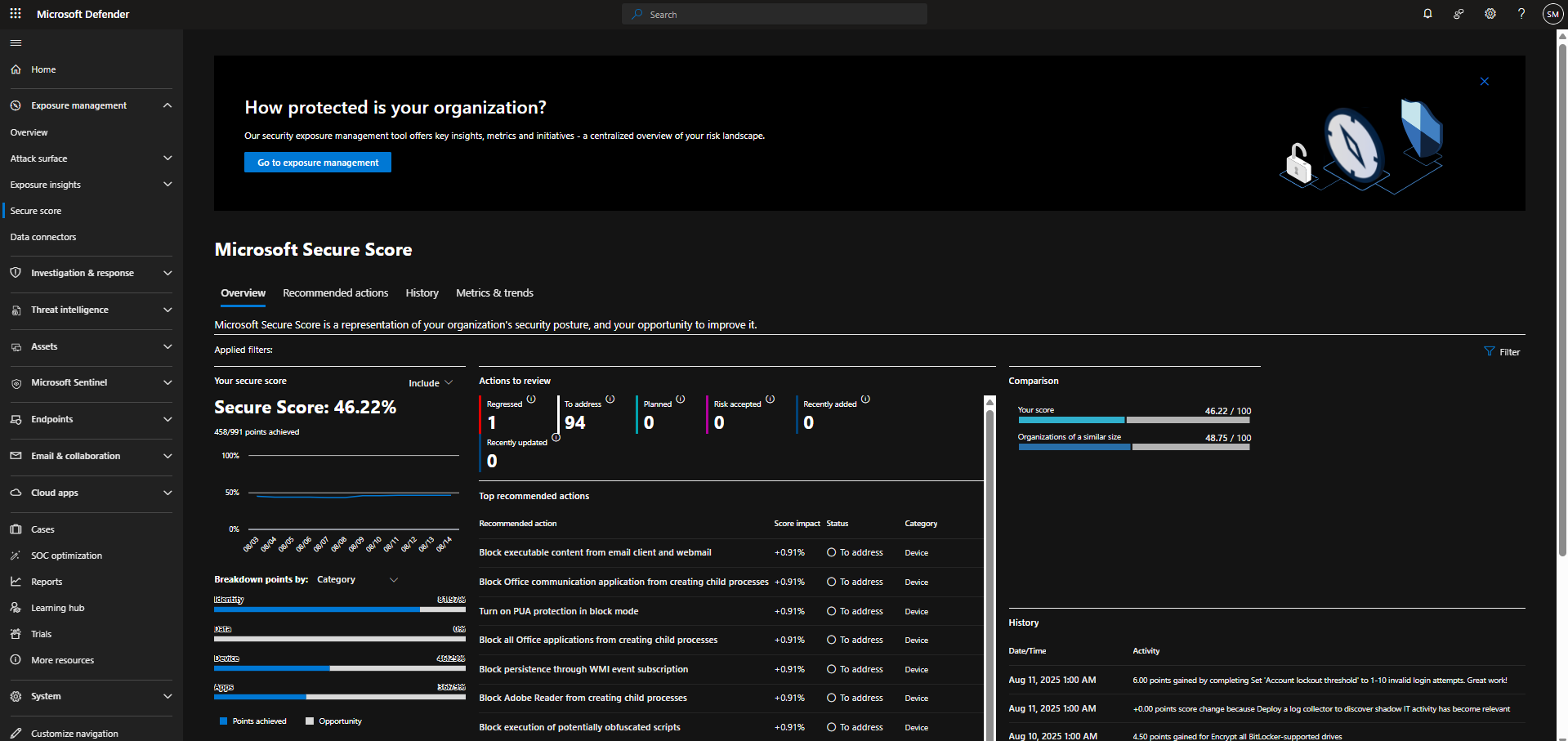
Task: Open help question mark icon
Action: (x=1521, y=14)
